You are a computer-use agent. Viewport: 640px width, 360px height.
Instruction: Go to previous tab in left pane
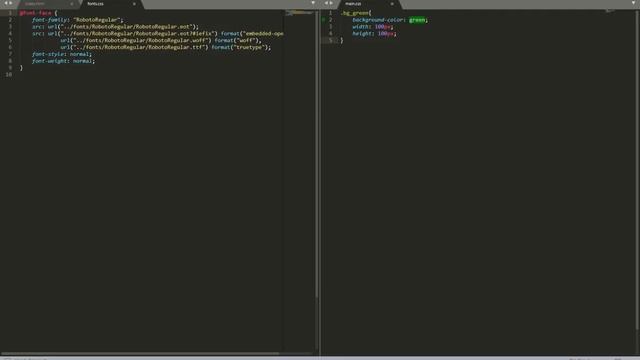tap(6, 3)
